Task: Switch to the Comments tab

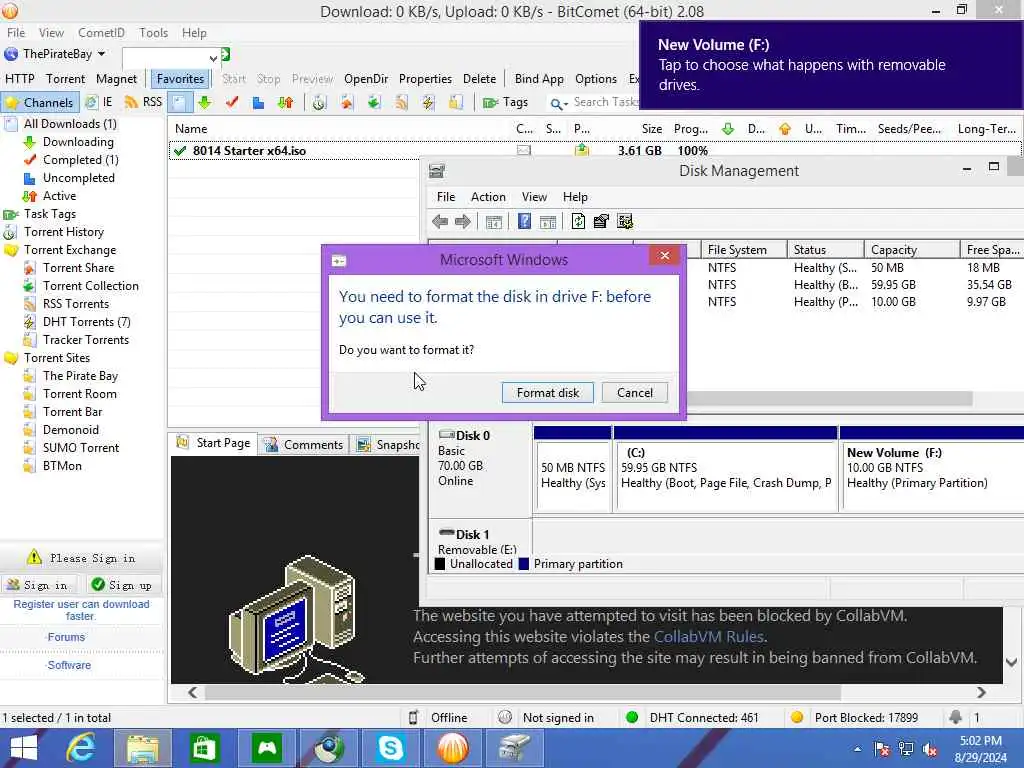Action: pos(304,445)
